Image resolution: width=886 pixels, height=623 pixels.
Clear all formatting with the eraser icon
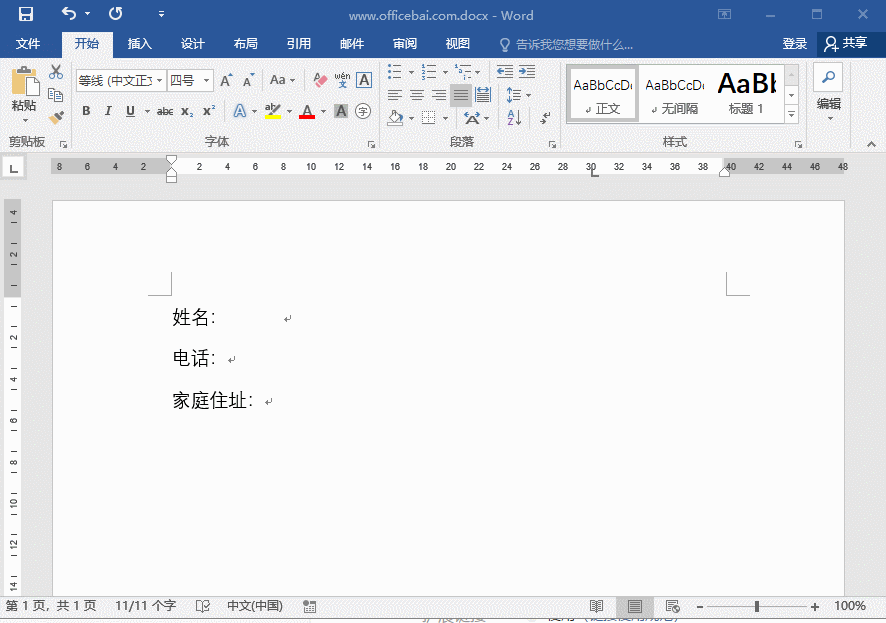320,80
